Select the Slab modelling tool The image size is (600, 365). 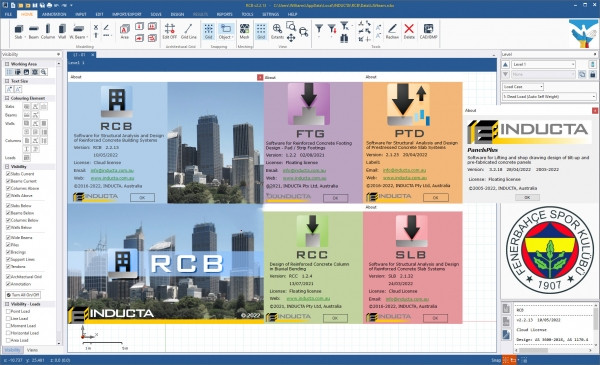tap(18, 31)
